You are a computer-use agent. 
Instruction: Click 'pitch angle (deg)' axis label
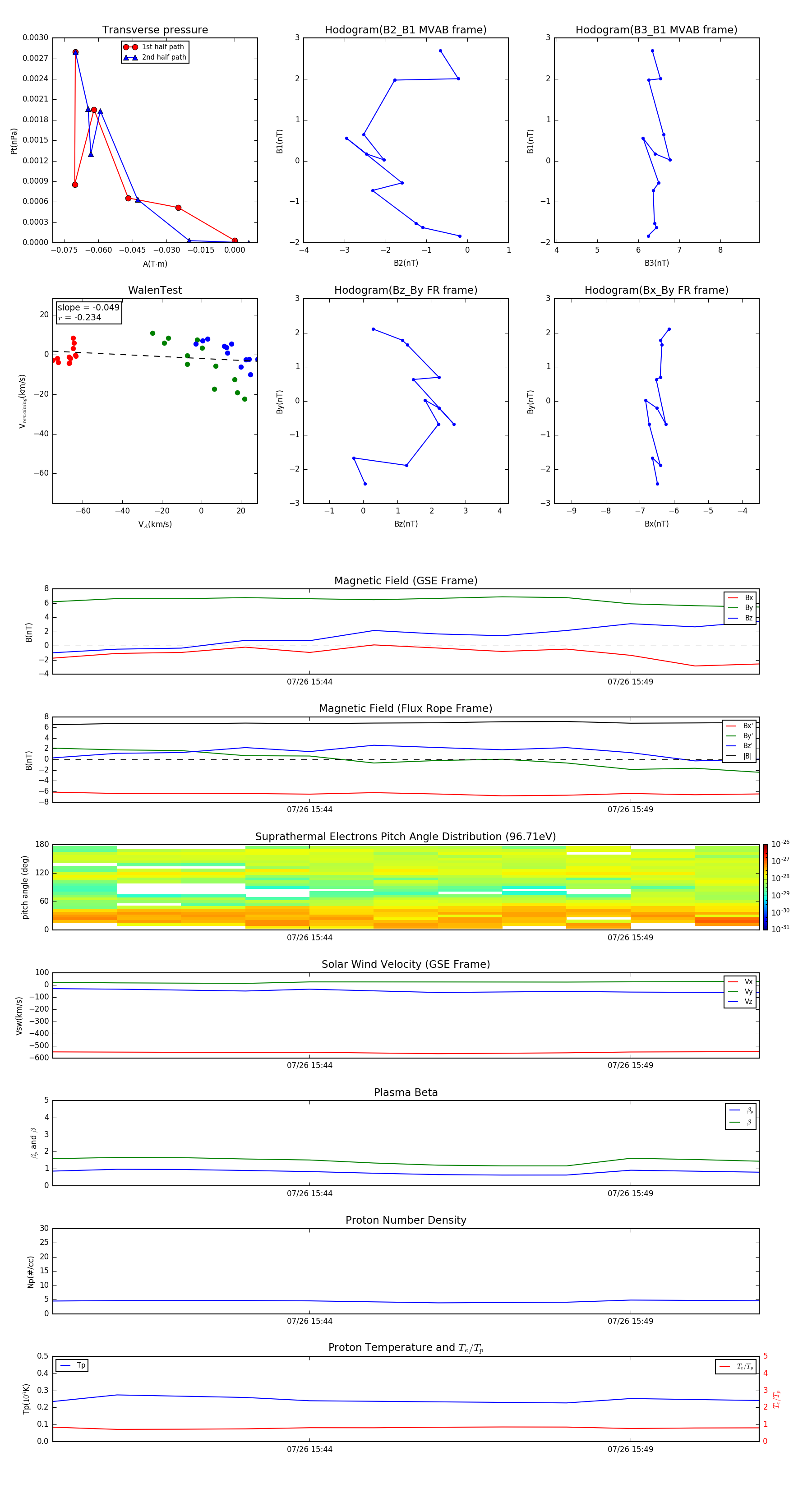[x=25, y=887]
